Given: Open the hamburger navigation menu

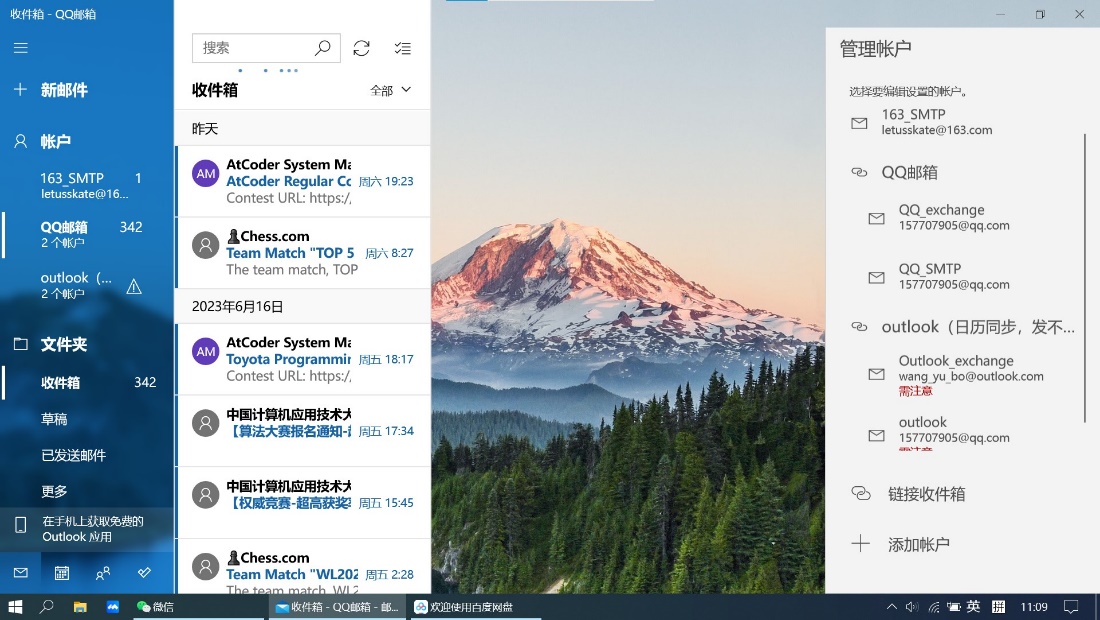Looking at the screenshot, I should [21, 48].
